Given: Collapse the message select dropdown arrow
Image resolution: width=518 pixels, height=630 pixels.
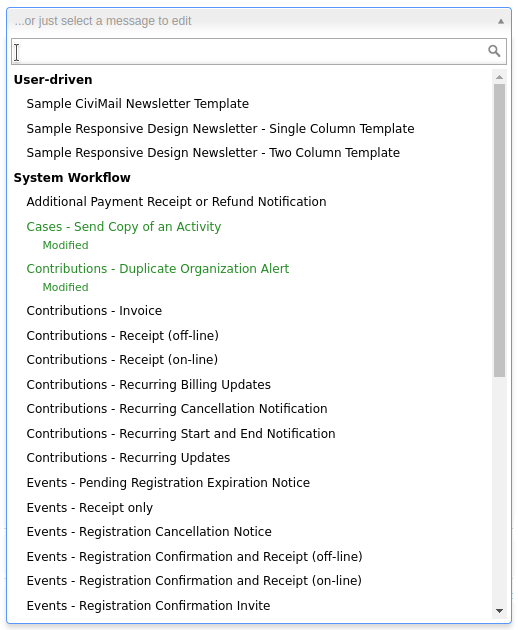Looking at the screenshot, I should coord(500,21).
